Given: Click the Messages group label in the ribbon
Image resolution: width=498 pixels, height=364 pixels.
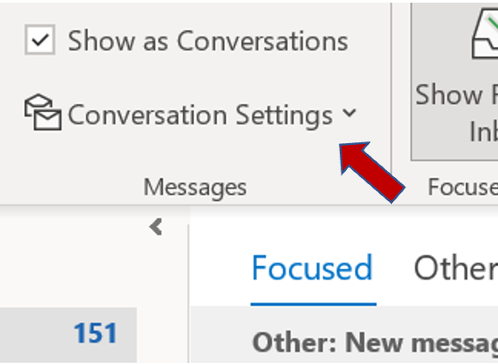Looking at the screenshot, I should pyautogui.click(x=195, y=187).
